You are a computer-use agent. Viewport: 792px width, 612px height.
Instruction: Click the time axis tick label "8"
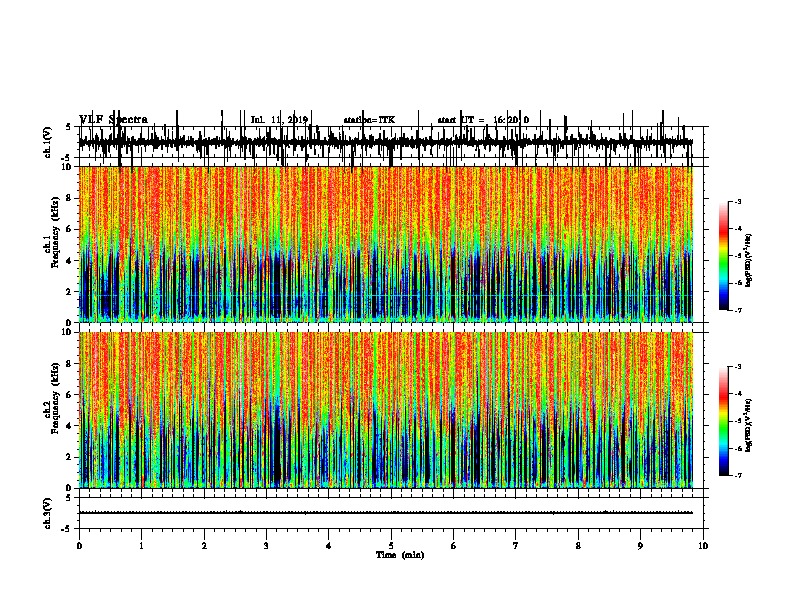pyautogui.click(x=578, y=545)
